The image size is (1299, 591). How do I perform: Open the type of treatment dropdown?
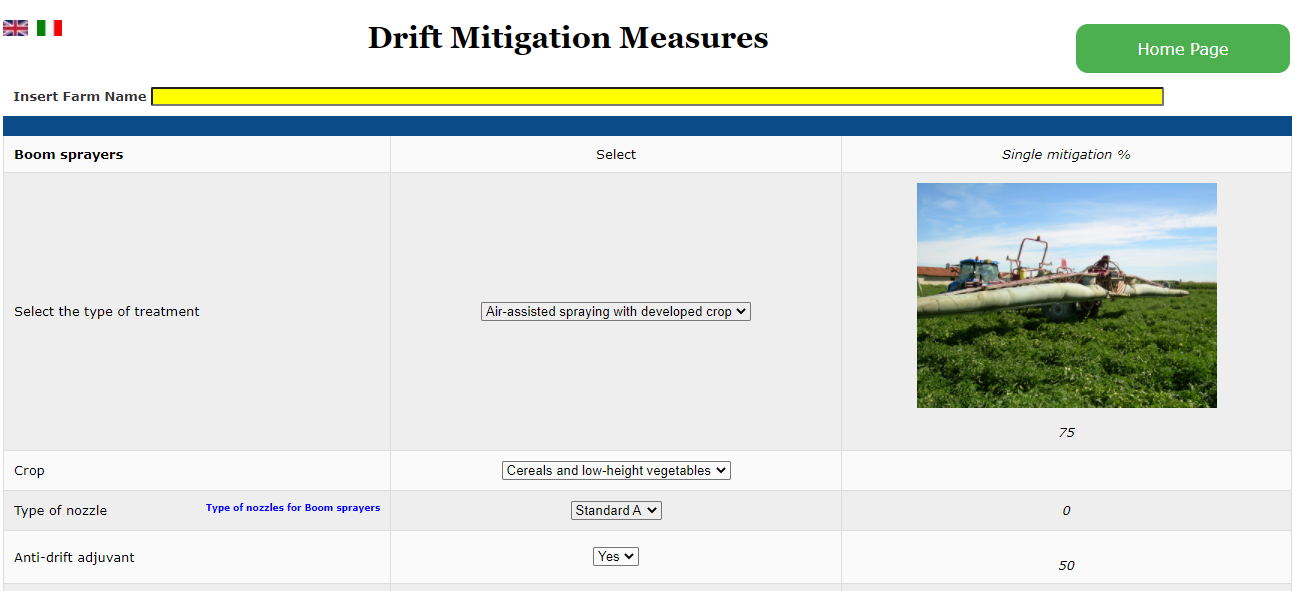615,312
